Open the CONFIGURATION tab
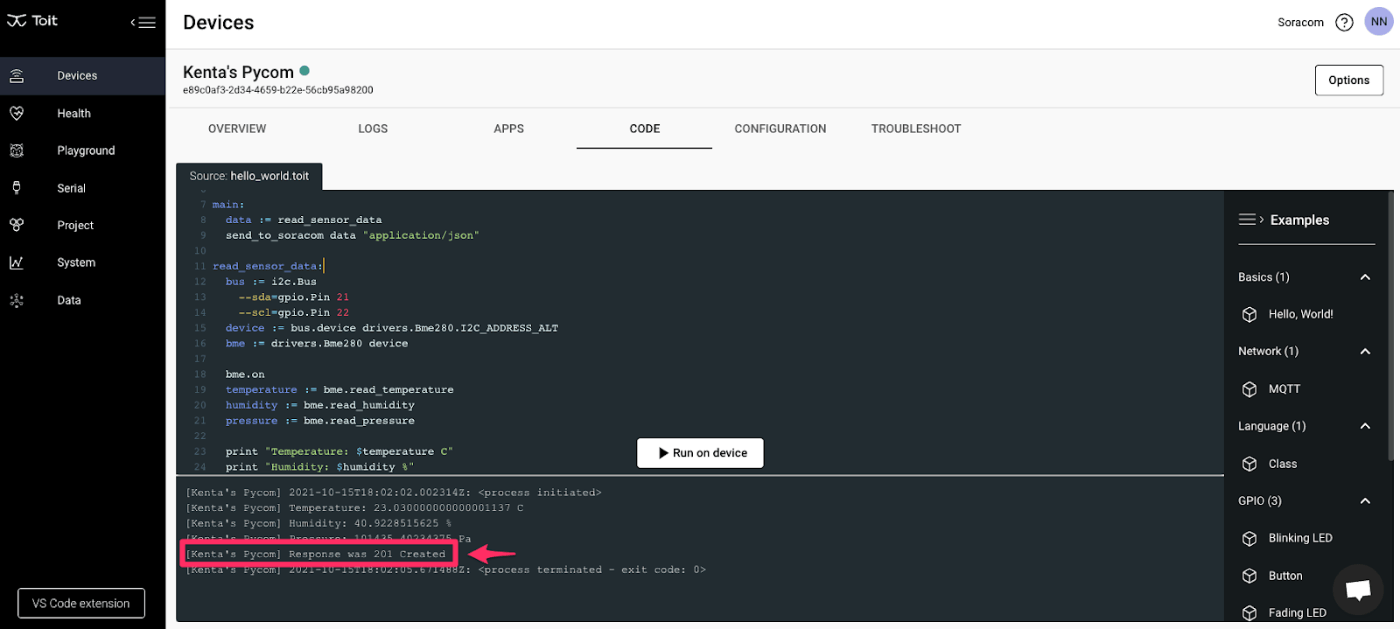Viewport: 1400px width, 629px height. pos(780,129)
